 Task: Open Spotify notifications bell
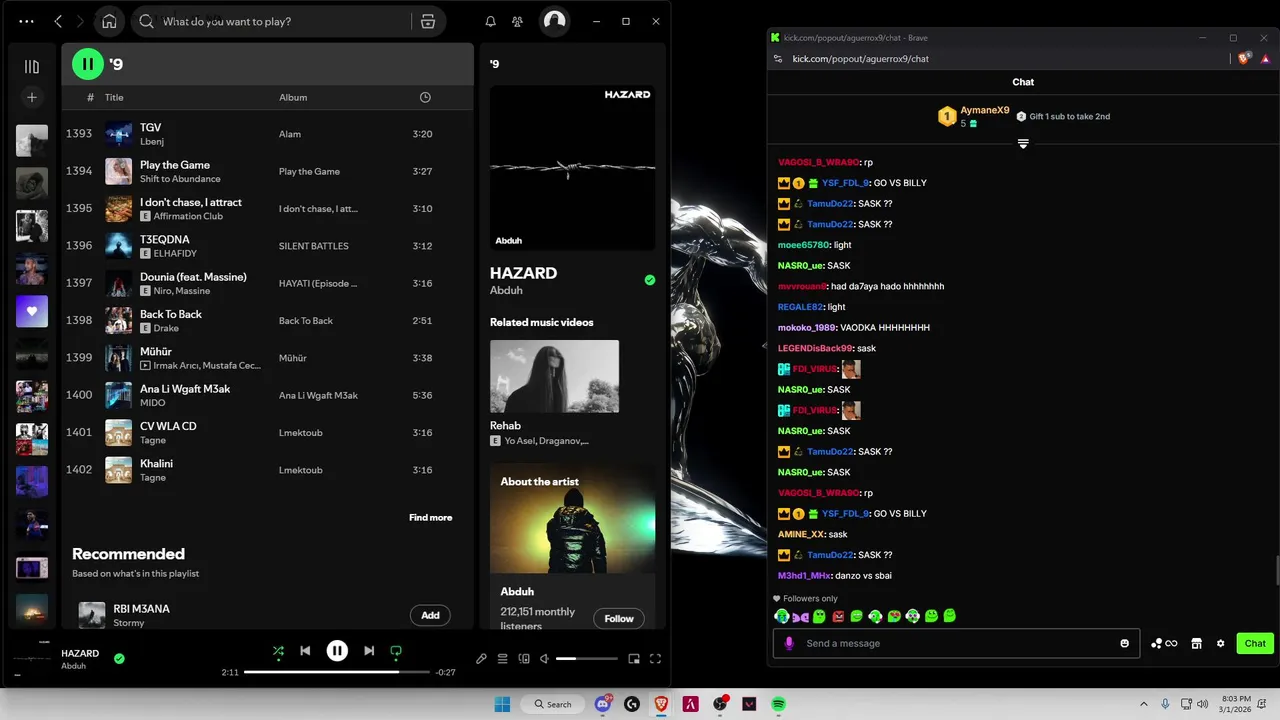[490, 21]
